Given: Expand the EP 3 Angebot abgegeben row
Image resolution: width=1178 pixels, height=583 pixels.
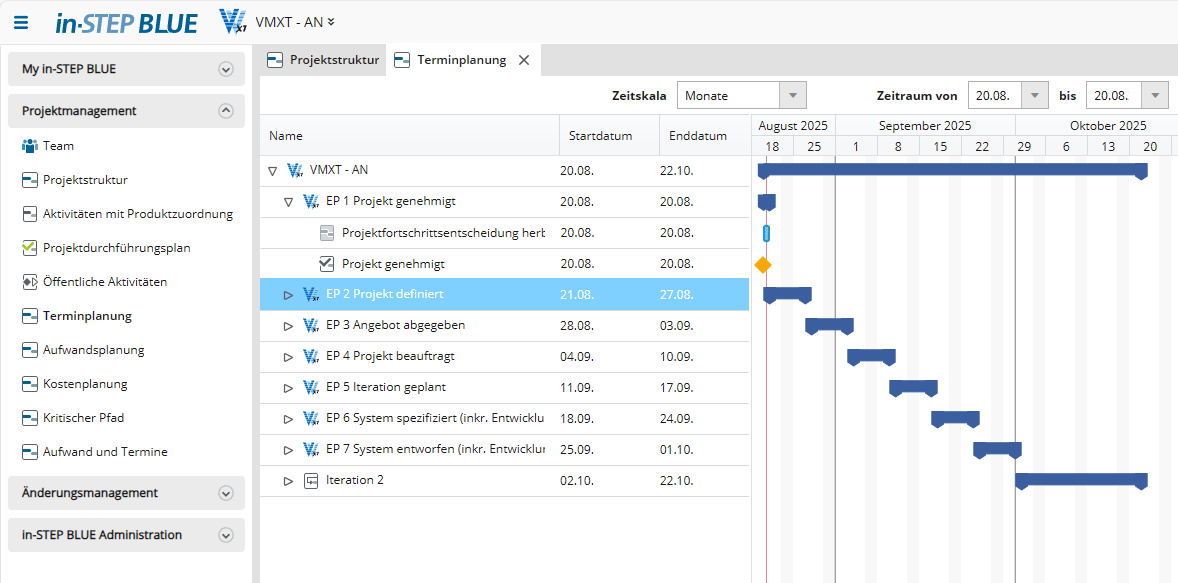Looking at the screenshot, I should click(288, 326).
